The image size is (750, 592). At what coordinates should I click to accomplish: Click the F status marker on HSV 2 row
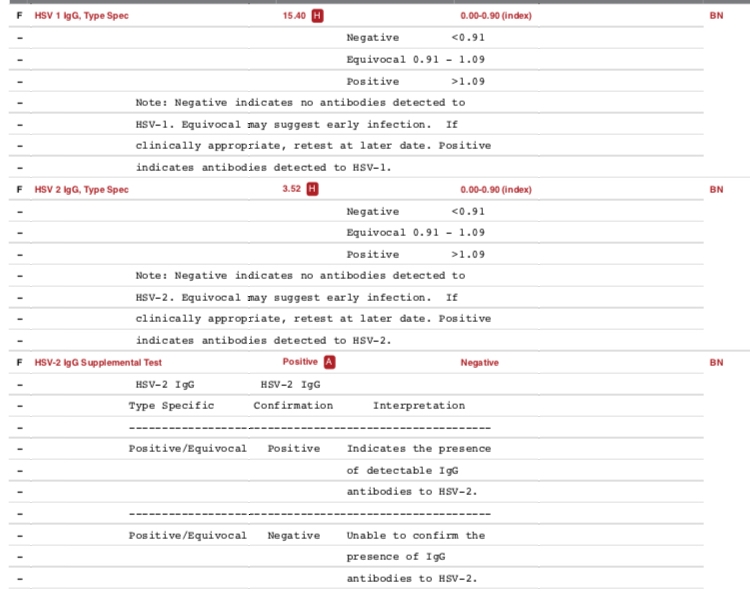pyautogui.click(x=20, y=189)
